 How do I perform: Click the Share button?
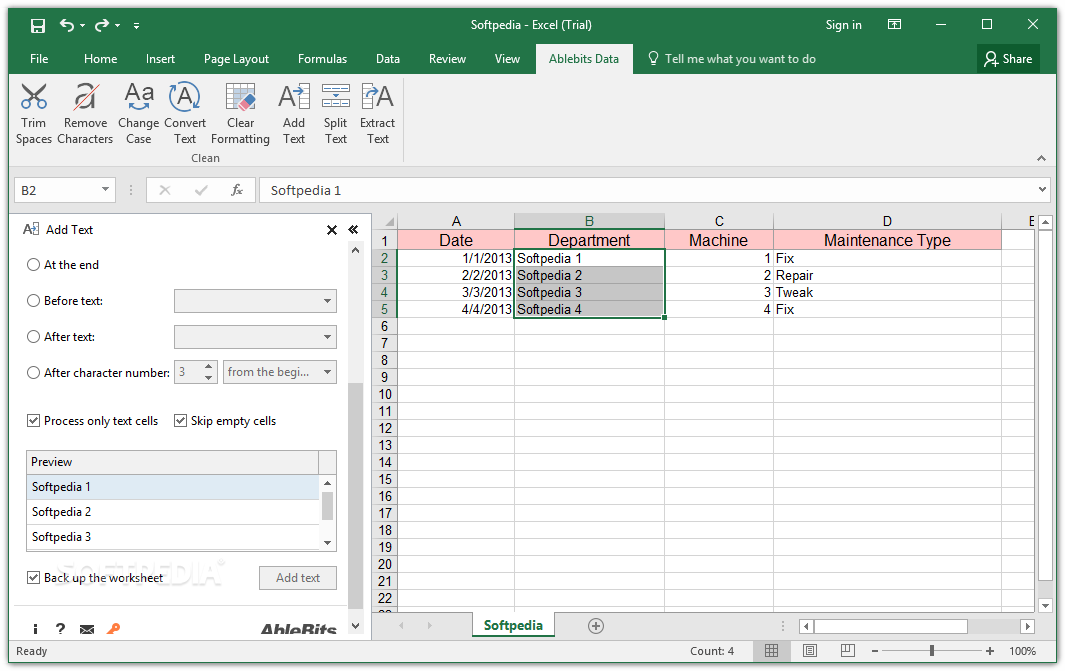(x=1008, y=59)
